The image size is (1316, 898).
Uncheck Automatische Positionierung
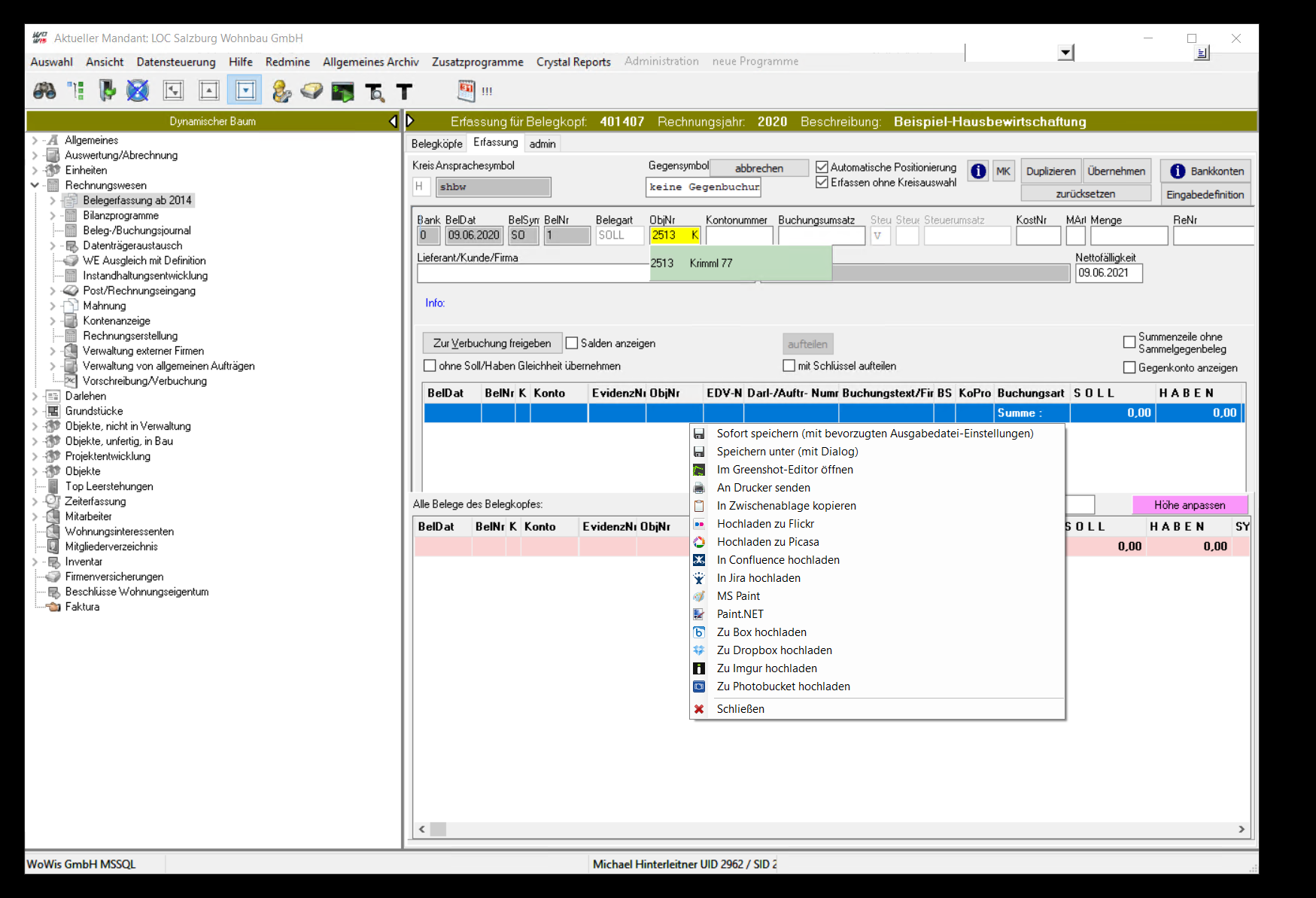[822, 167]
